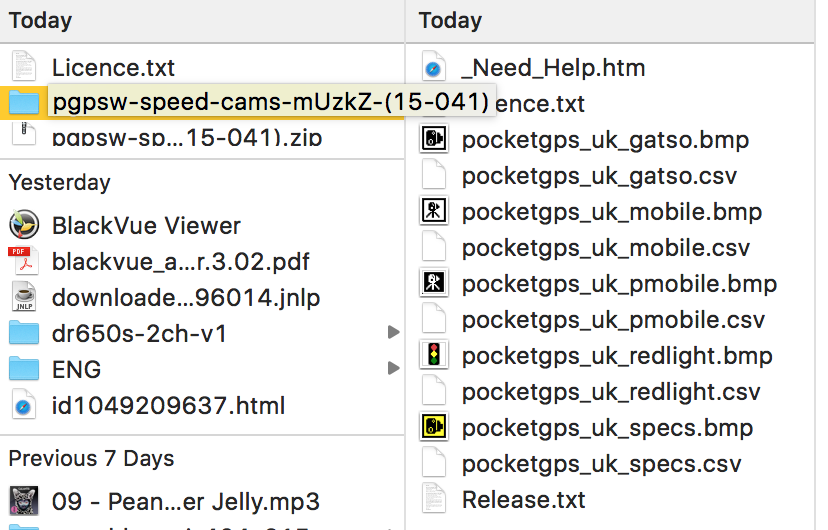This screenshot has height=530, width=828.
Task: Click the PDF icon for blackvue manual
Action: [23, 262]
